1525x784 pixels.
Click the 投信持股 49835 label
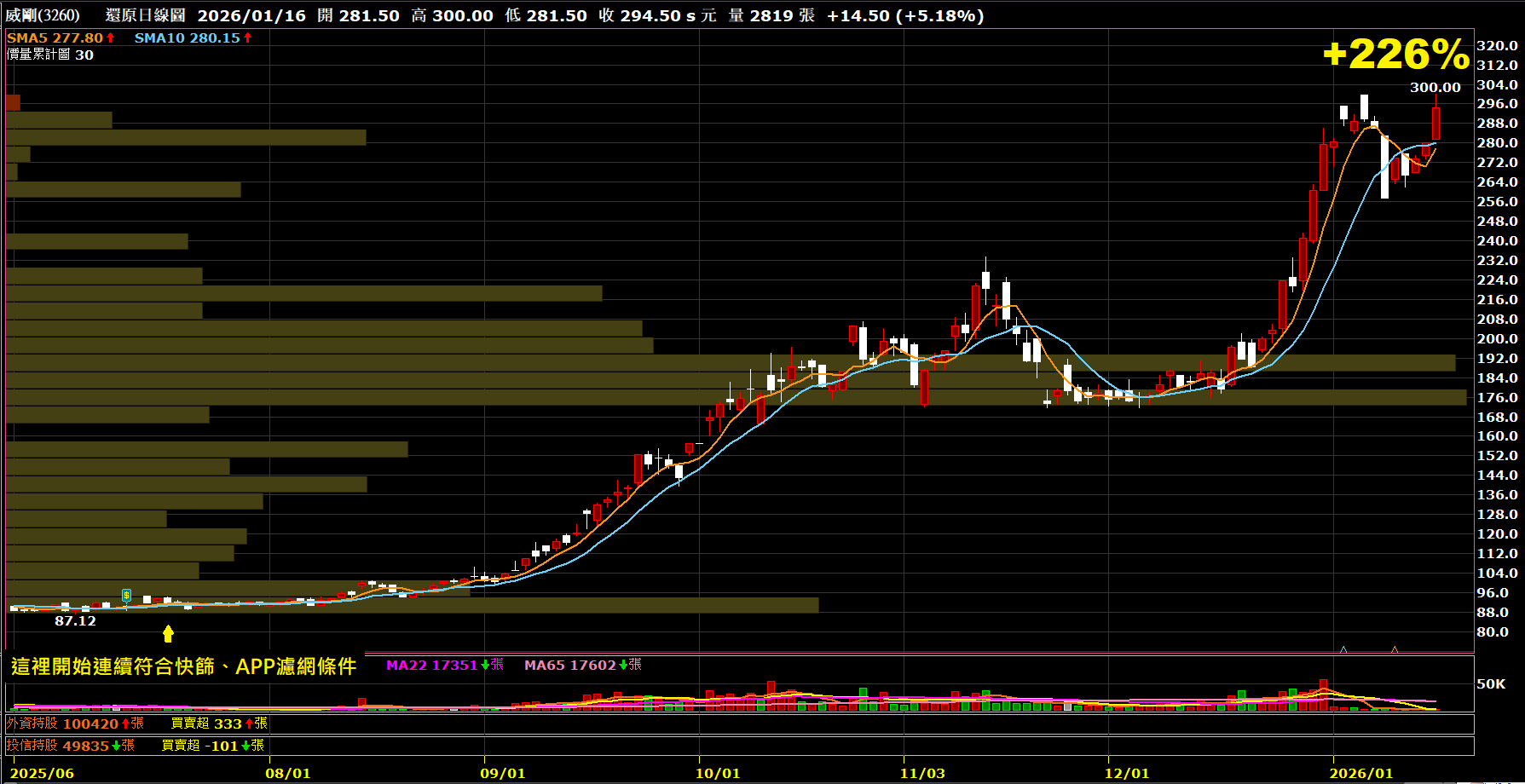click(x=71, y=746)
